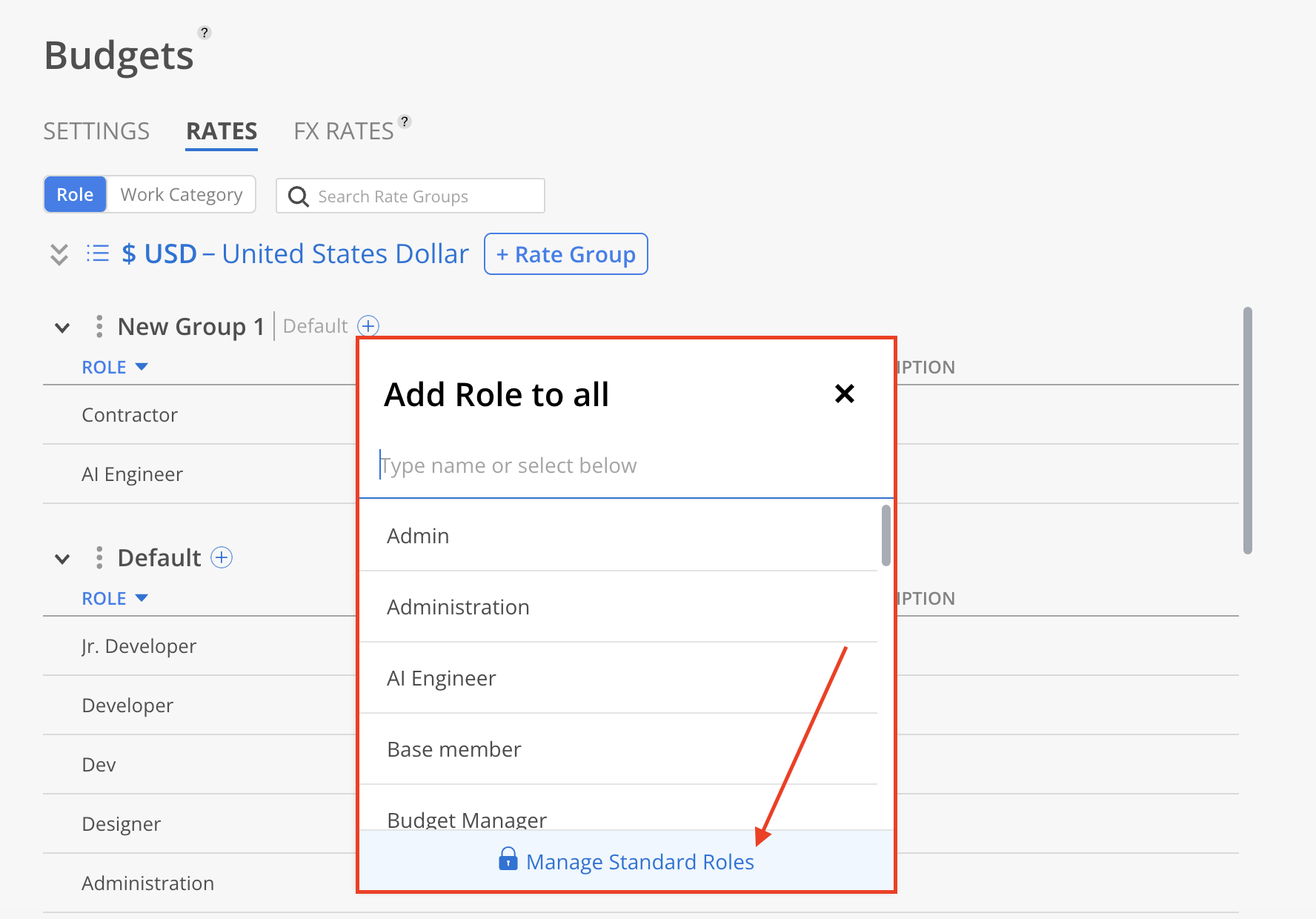Collapse the Default rate group section
1316x919 pixels.
(63, 559)
